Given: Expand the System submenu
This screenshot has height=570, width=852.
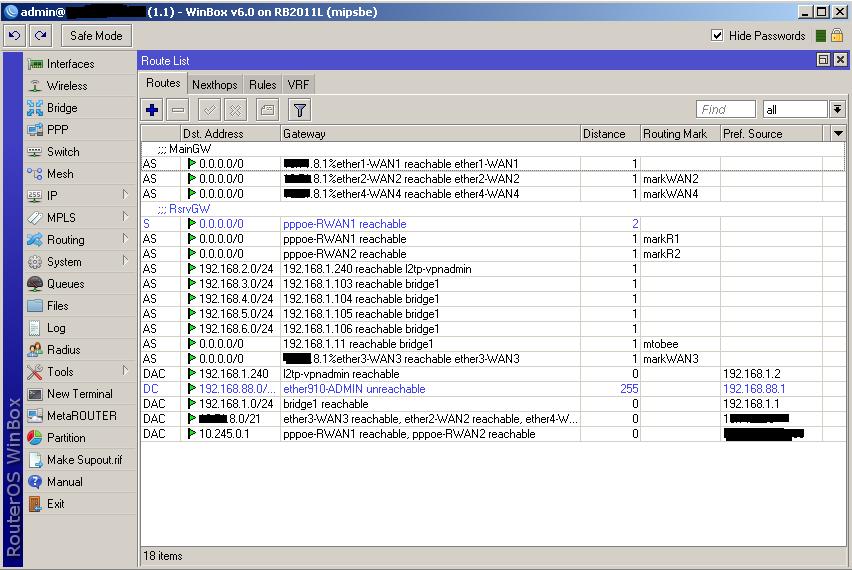Looking at the screenshot, I should pos(80,262).
